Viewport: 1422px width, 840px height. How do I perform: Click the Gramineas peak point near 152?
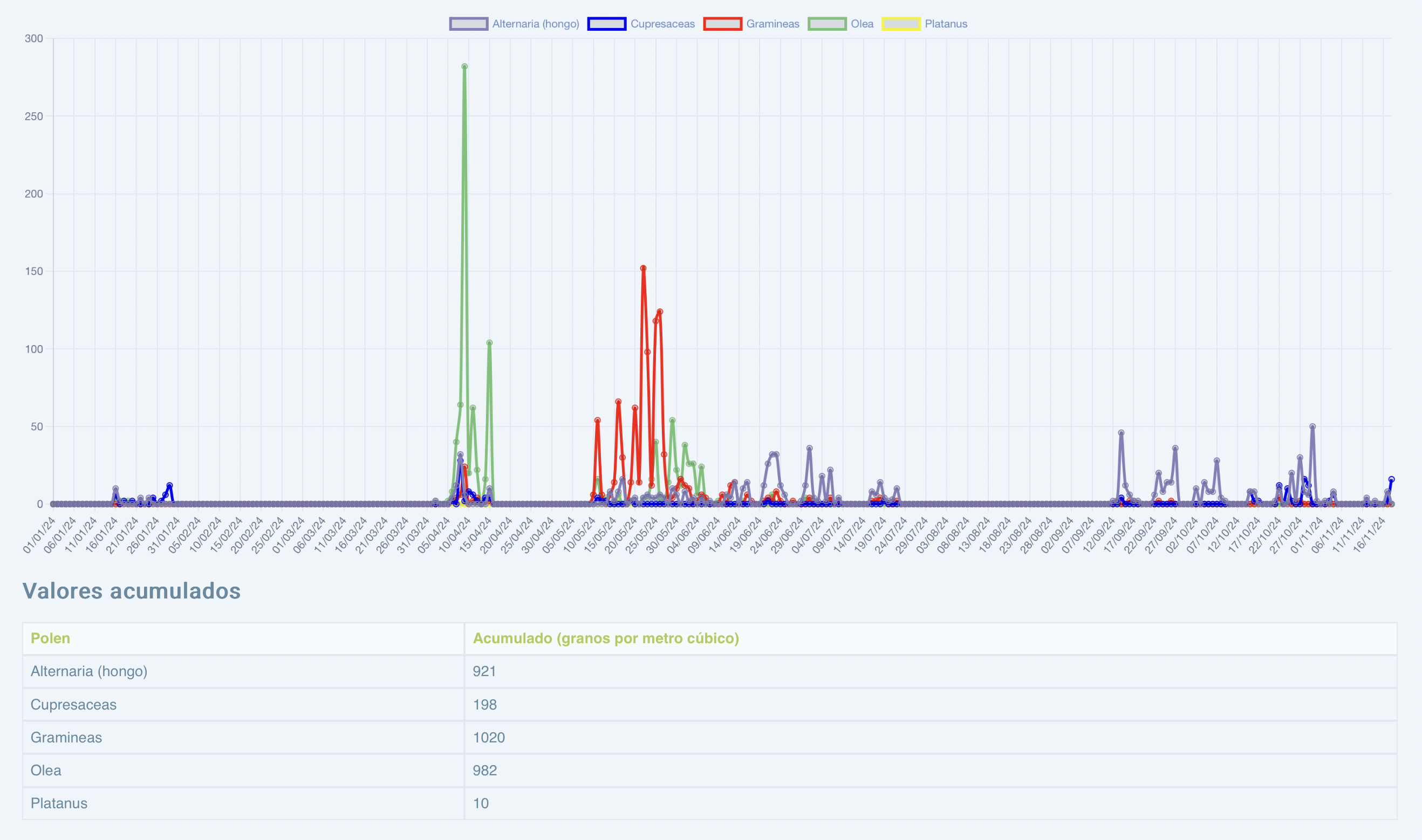point(643,268)
